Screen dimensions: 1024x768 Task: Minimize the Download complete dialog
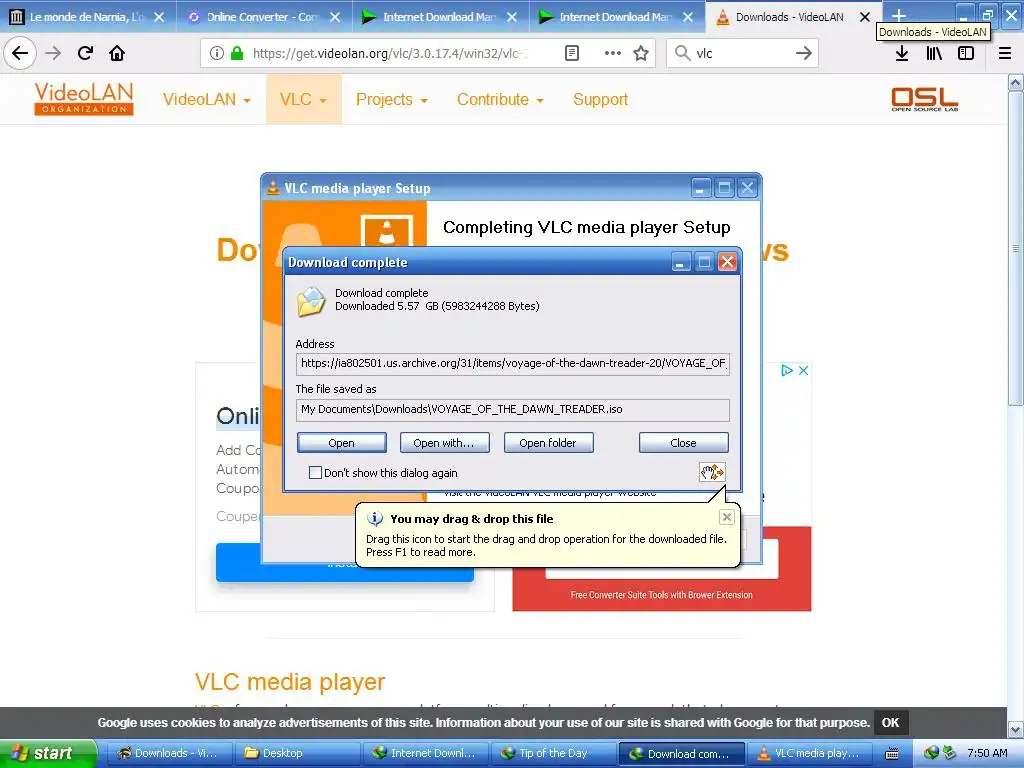[680, 262]
